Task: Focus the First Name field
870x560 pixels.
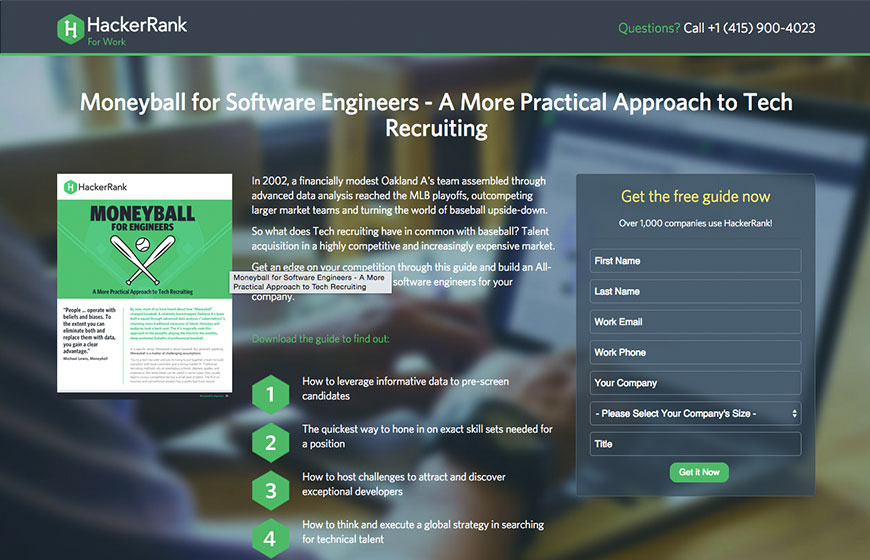Action: pos(695,261)
